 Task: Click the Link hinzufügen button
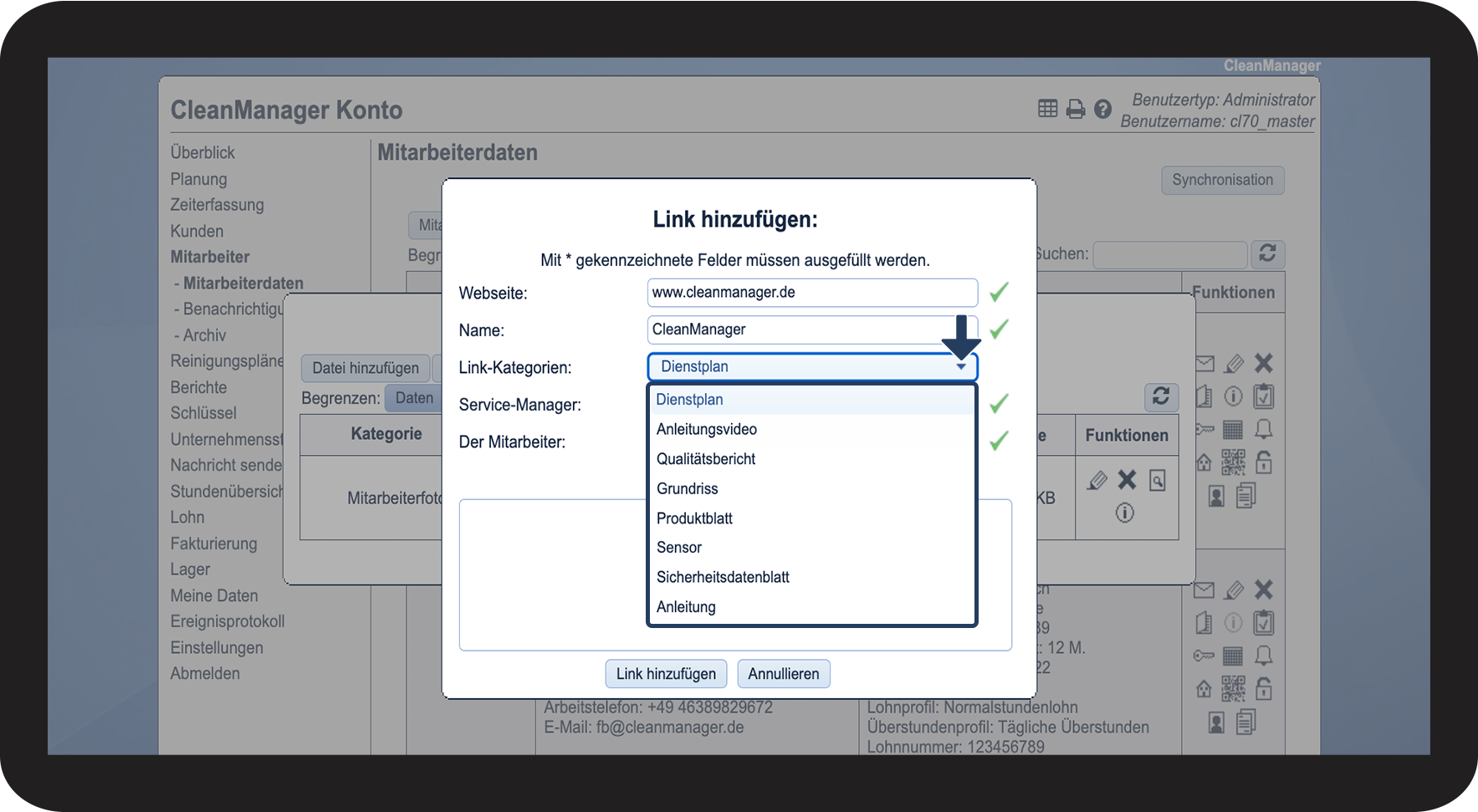[x=666, y=674]
